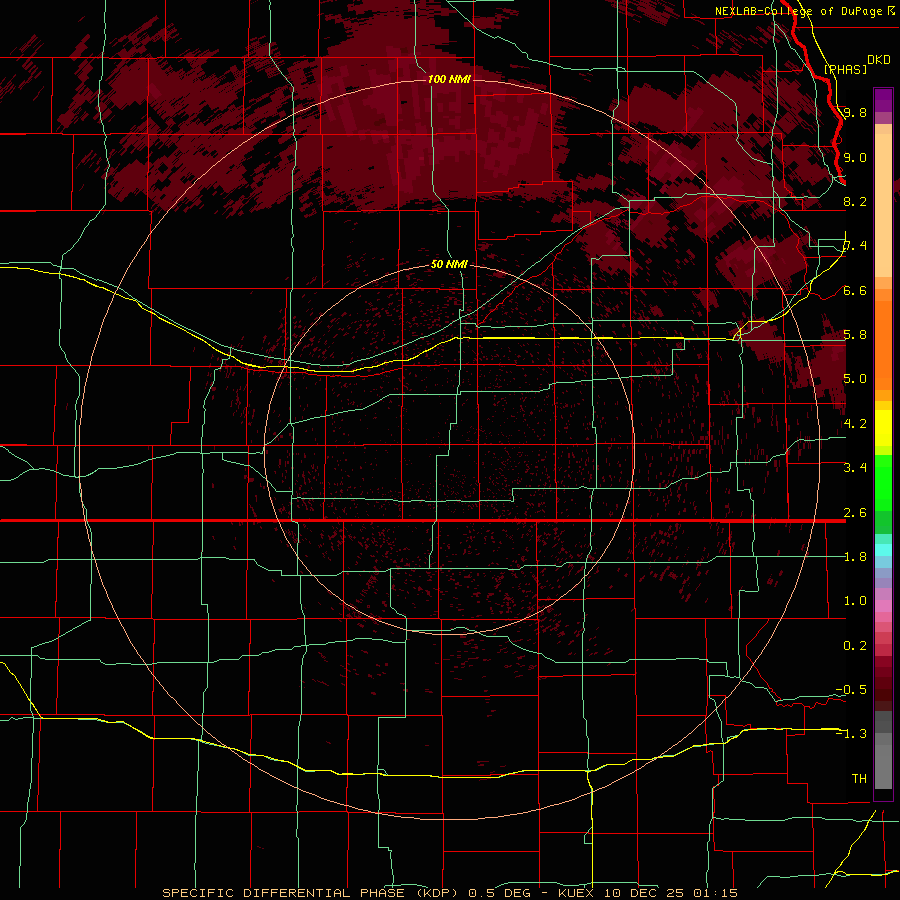Select the 1.0 value on the legend
Viewport: 900px width, 900px height.
(855, 602)
